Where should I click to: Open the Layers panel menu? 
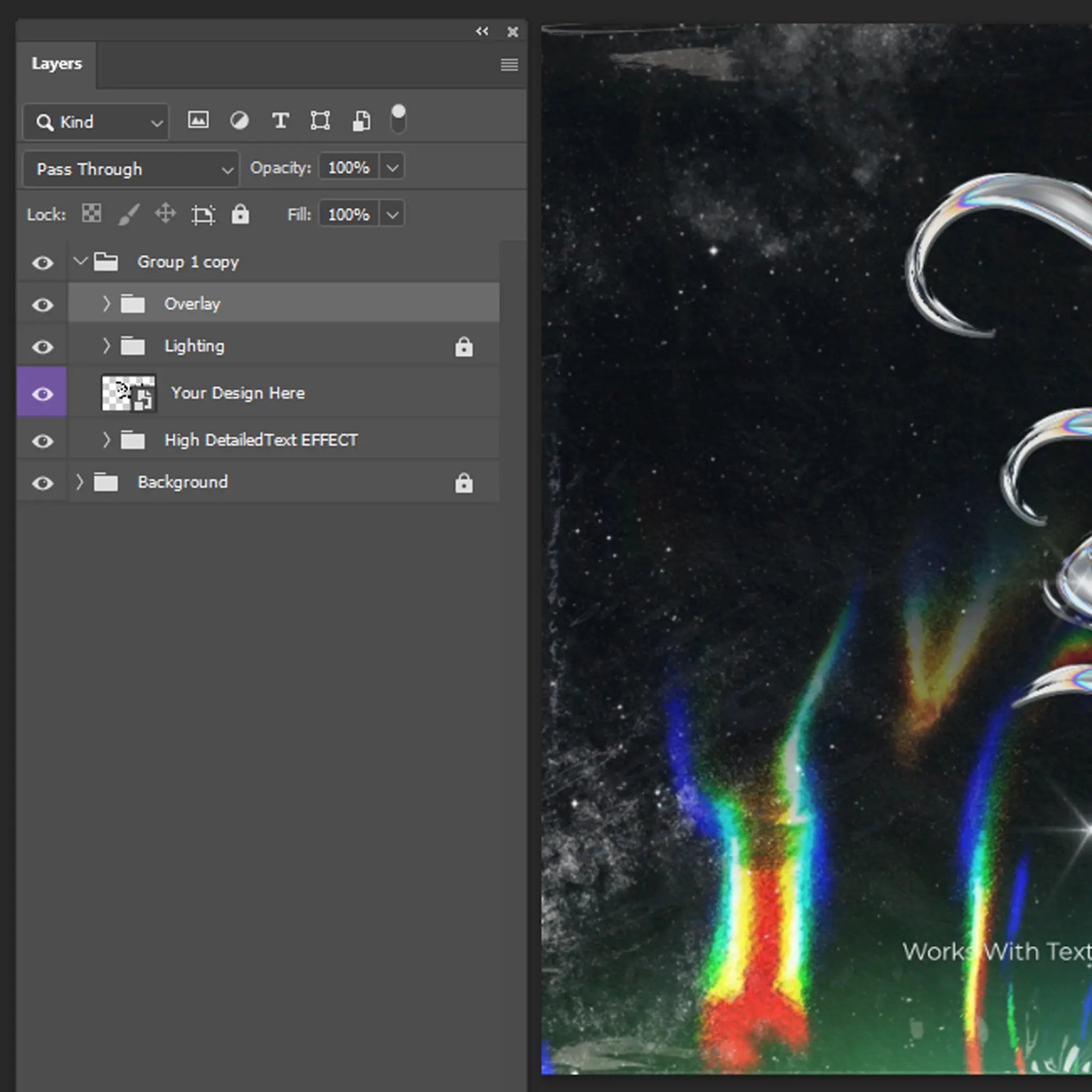point(510,65)
